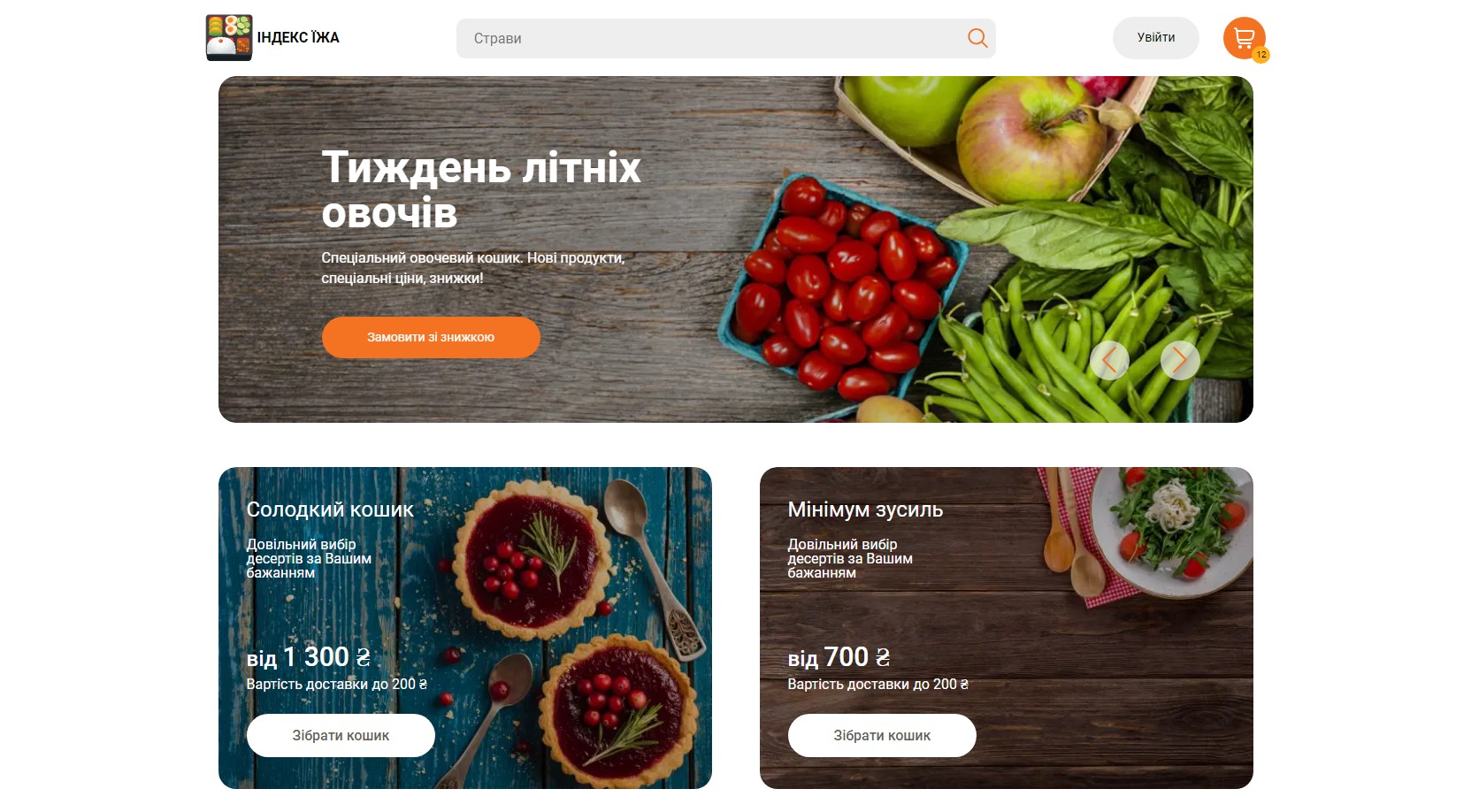The width and height of the screenshot is (1471, 812).
Task: Click the orange search magnifier icon
Action: 977,38
